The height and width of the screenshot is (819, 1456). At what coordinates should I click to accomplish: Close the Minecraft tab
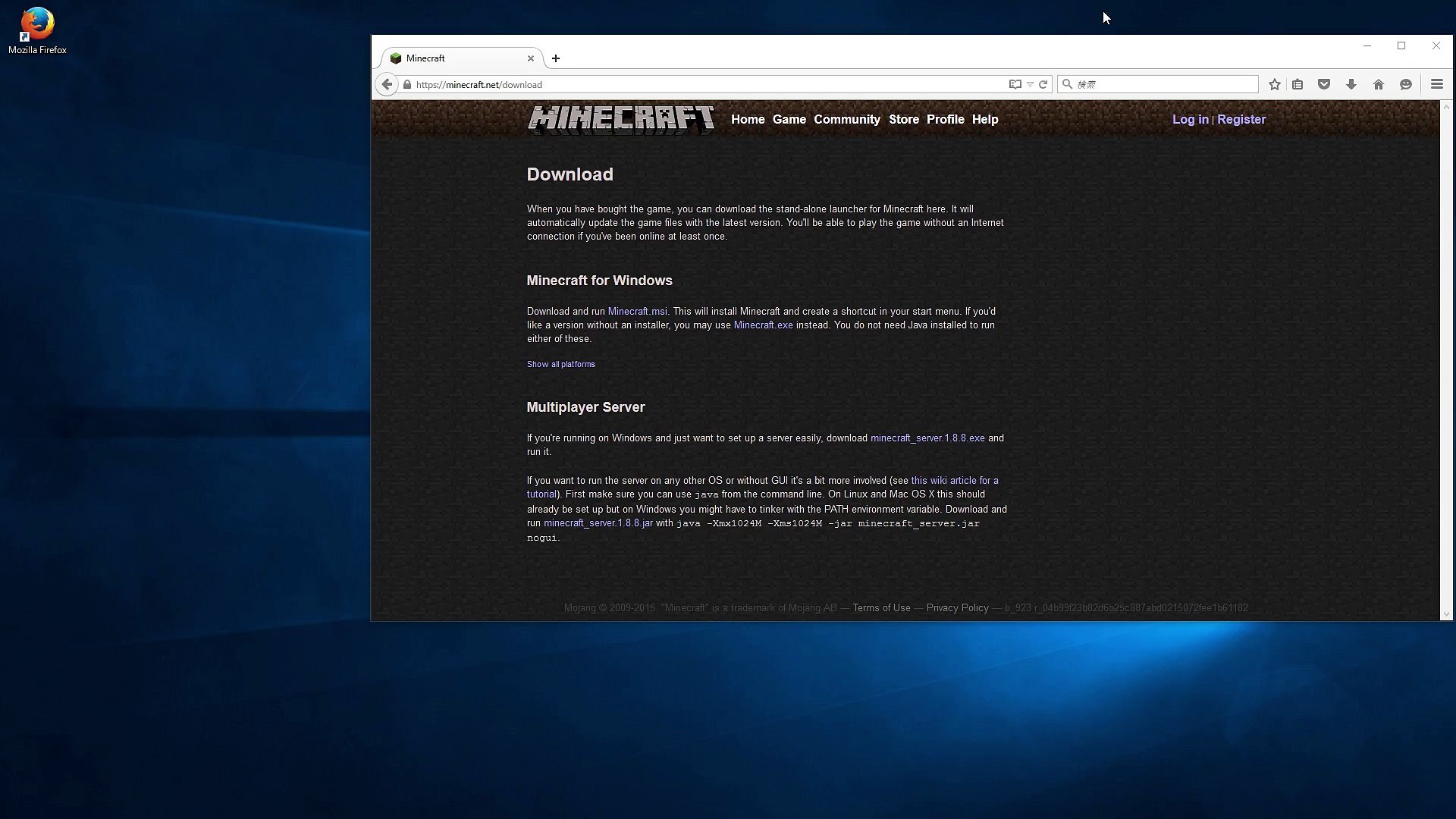531,58
